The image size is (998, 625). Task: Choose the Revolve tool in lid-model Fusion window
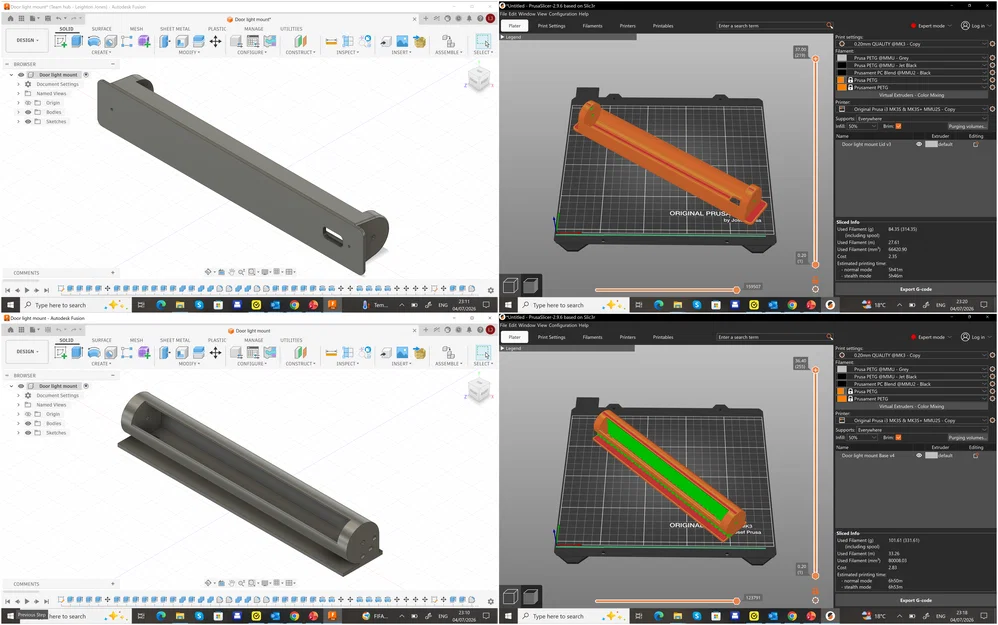point(94,41)
